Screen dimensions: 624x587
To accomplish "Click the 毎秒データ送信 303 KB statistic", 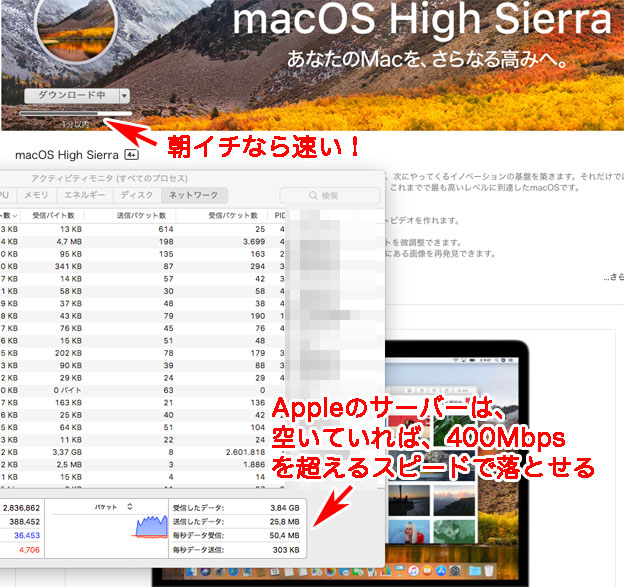I will coord(236,550).
